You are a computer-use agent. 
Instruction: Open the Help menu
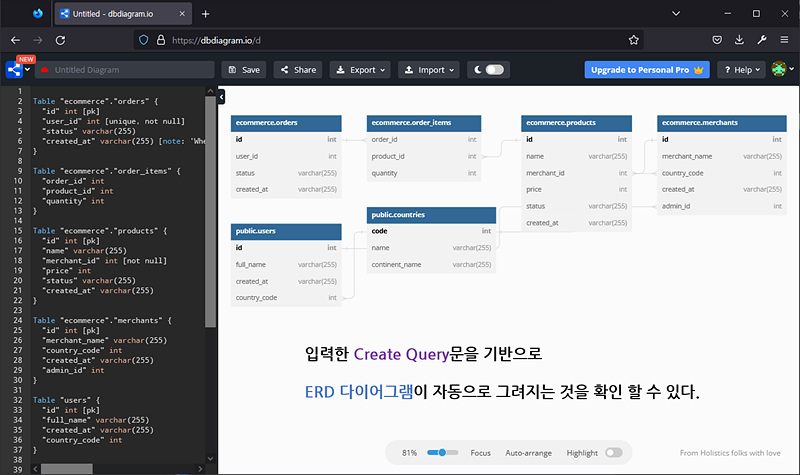click(x=742, y=70)
